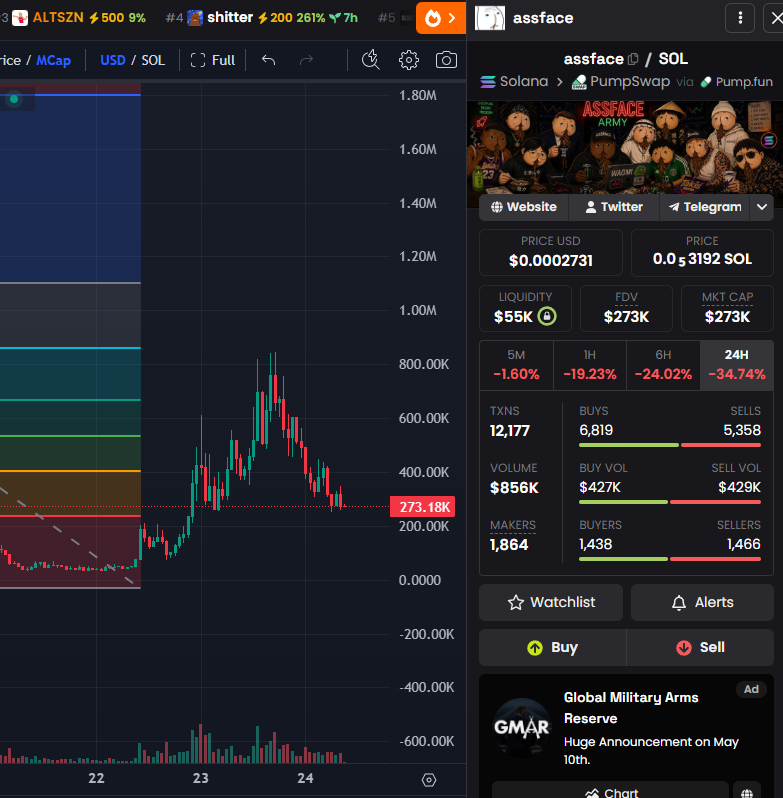Viewport: 783px width, 798px height.
Task: Switch chart currency to USD
Action: point(112,60)
